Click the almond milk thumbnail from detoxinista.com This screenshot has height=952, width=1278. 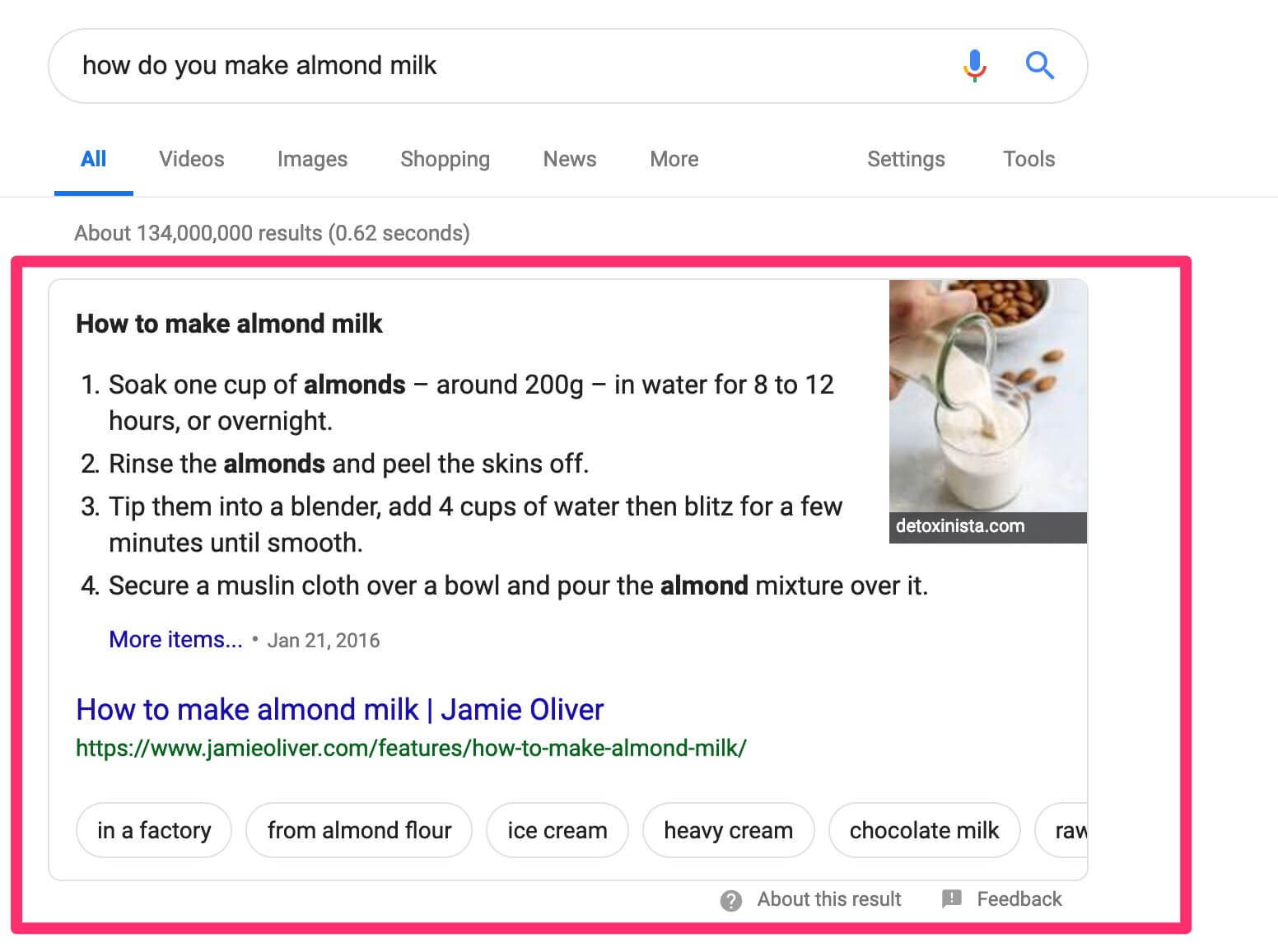tap(987, 411)
